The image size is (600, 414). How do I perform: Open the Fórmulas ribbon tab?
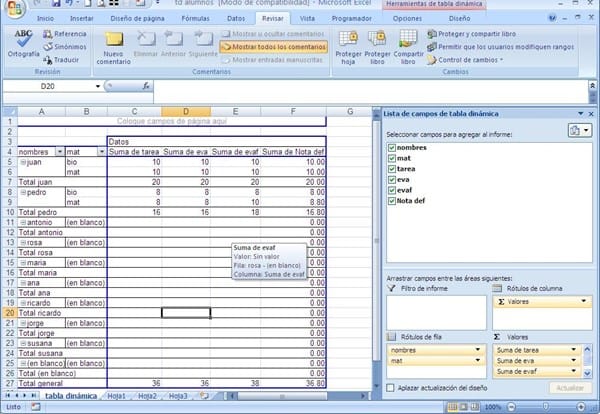(195, 18)
